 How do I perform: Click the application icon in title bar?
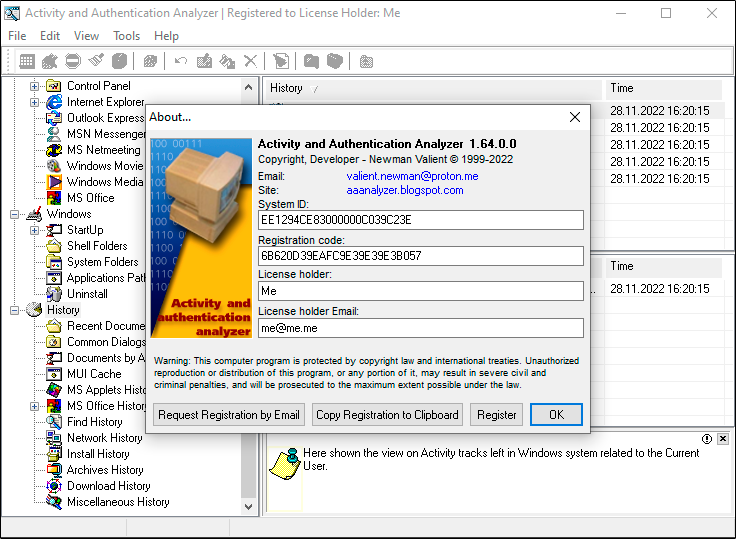12,13
